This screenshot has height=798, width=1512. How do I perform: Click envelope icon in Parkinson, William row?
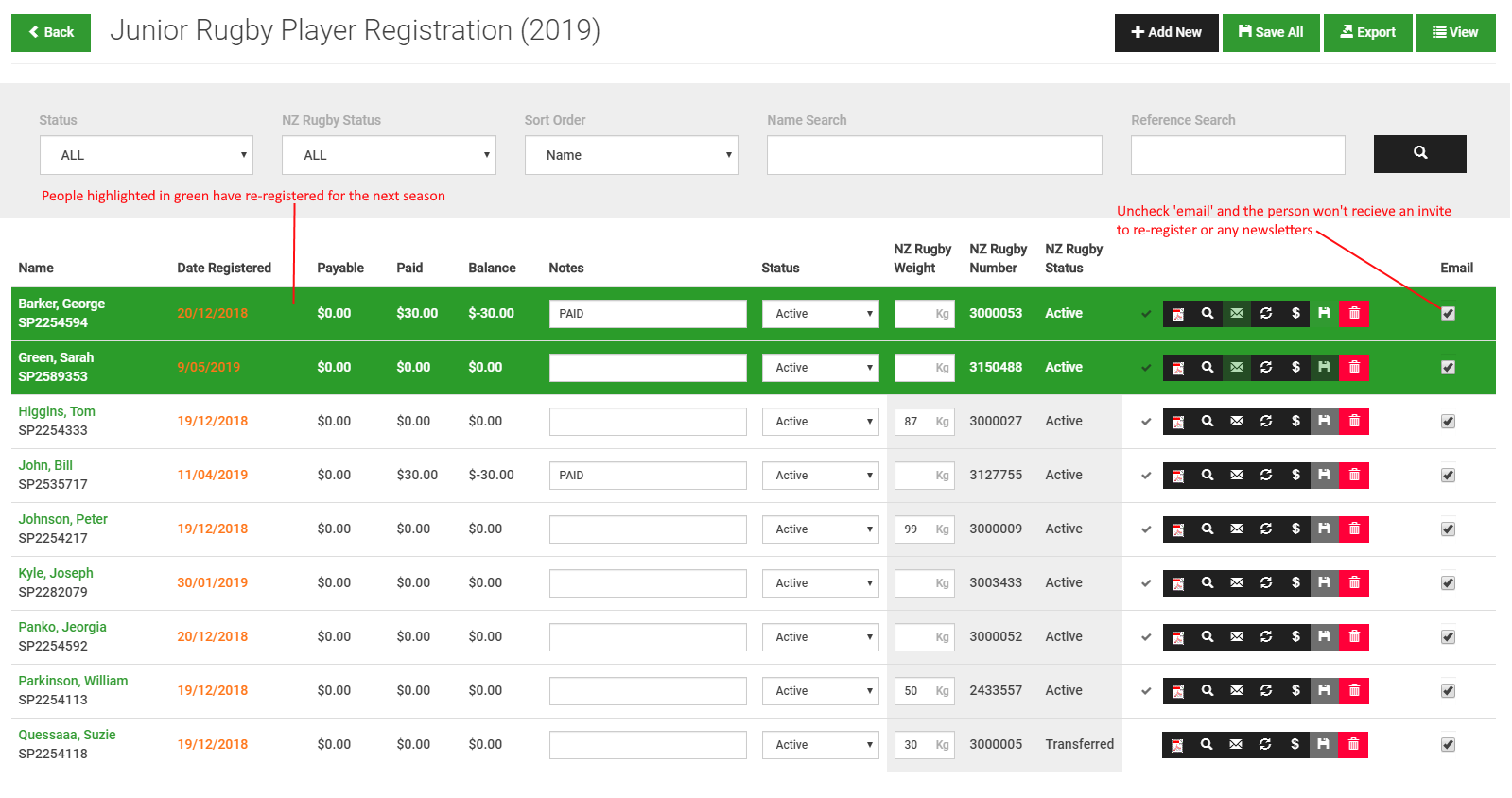click(x=1237, y=691)
